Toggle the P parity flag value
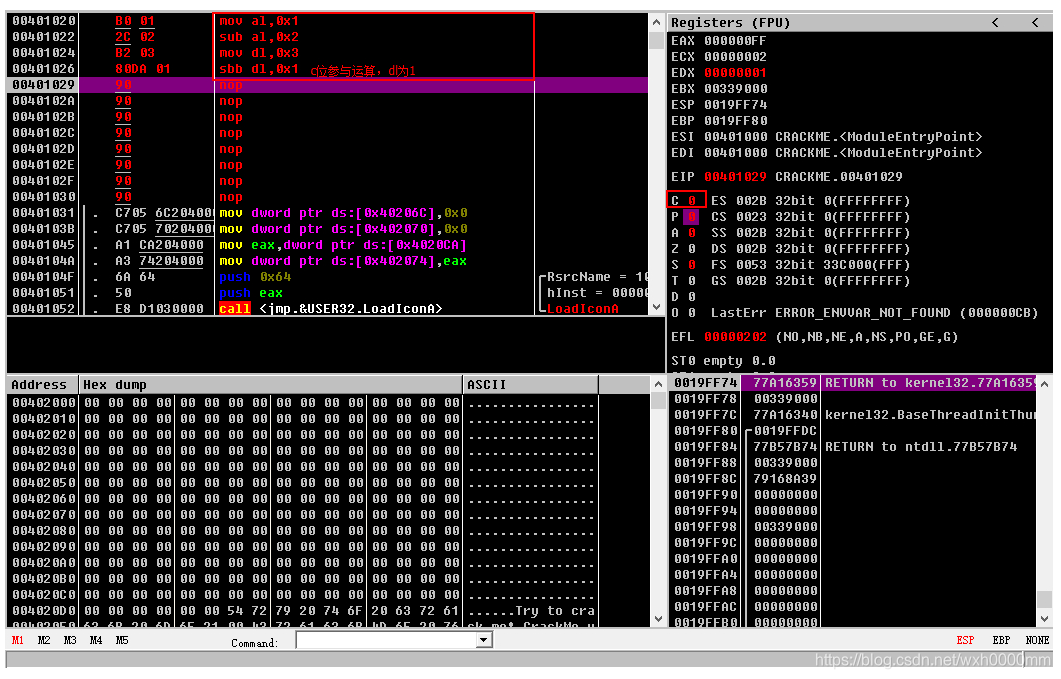This screenshot has height=679, width=1061. (692, 217)
